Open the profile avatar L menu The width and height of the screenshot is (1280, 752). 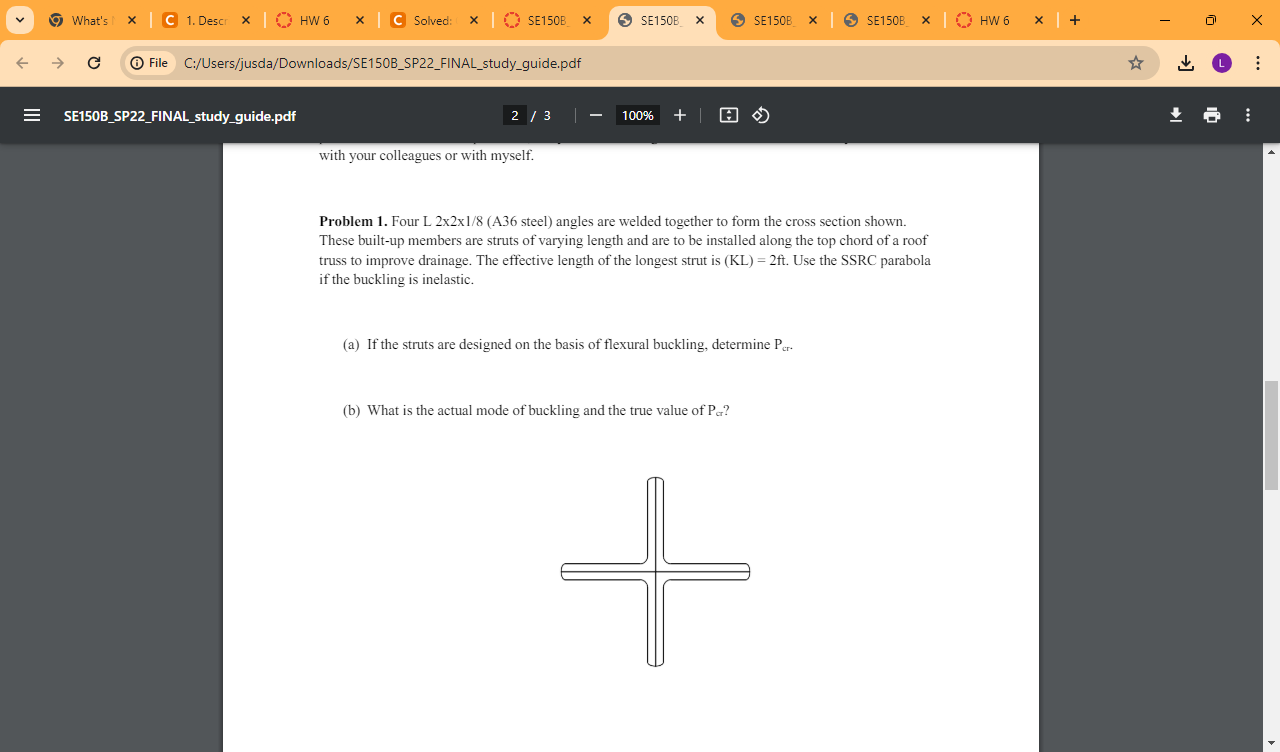(1222, 63)
